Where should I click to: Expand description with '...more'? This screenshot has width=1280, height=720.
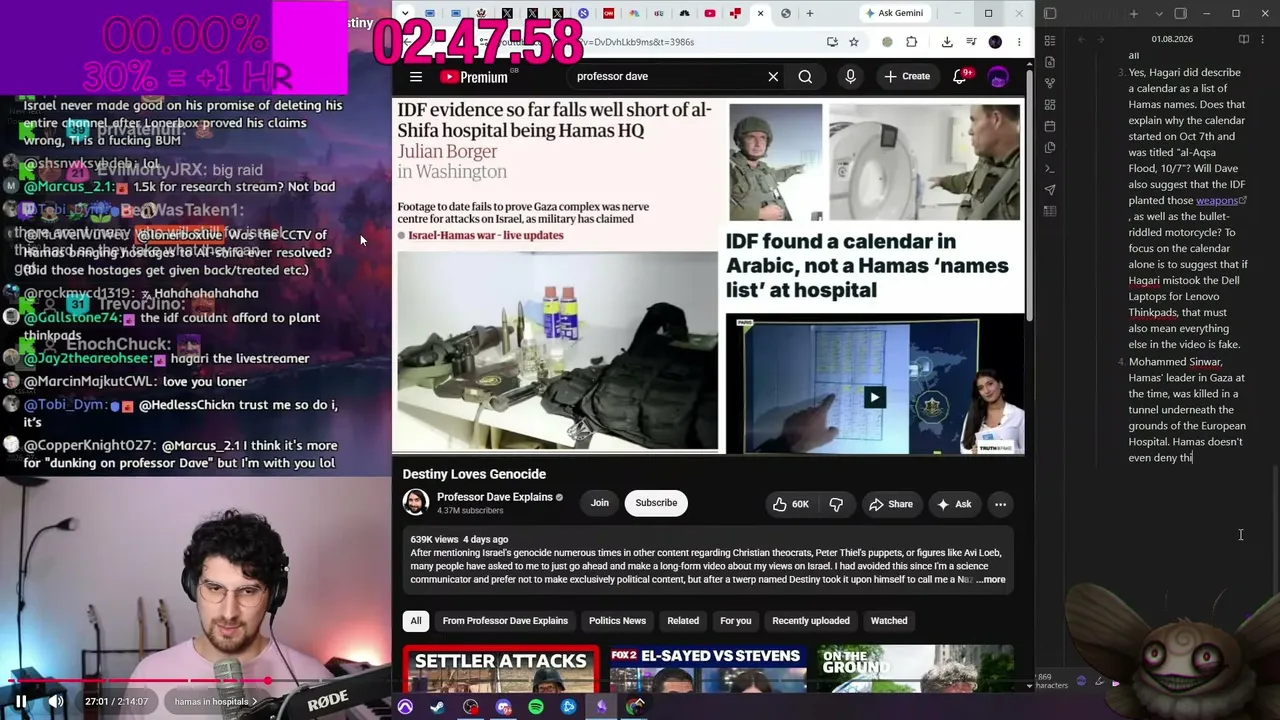pyautogui.click(x=991, y=580)
